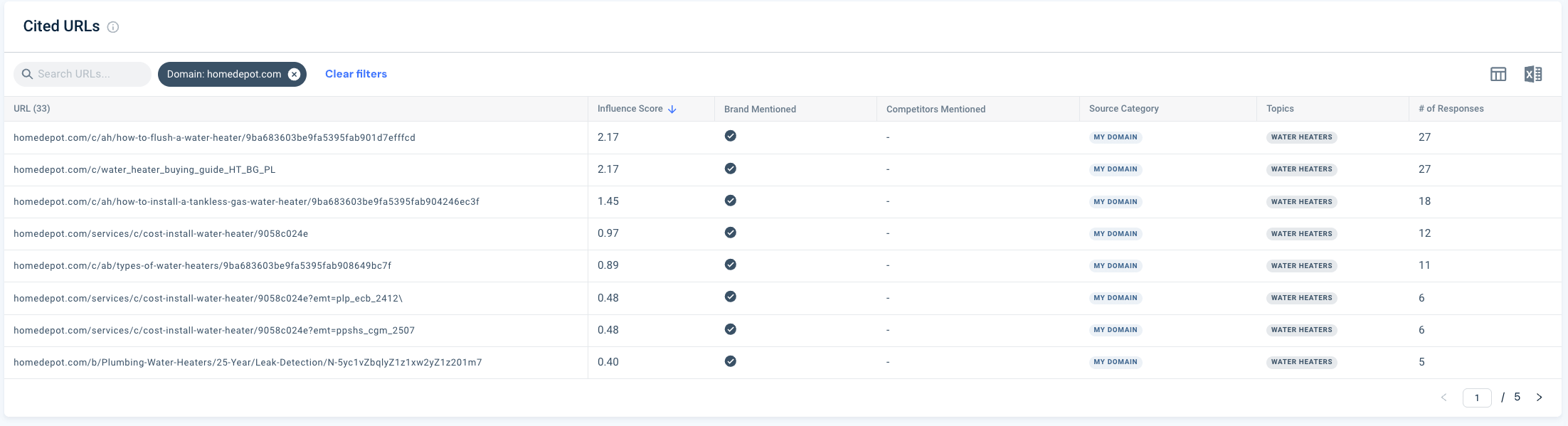Click Clear filters link
The height and width of the screenshot is (426, 1568).
click(x=356, y=74)
